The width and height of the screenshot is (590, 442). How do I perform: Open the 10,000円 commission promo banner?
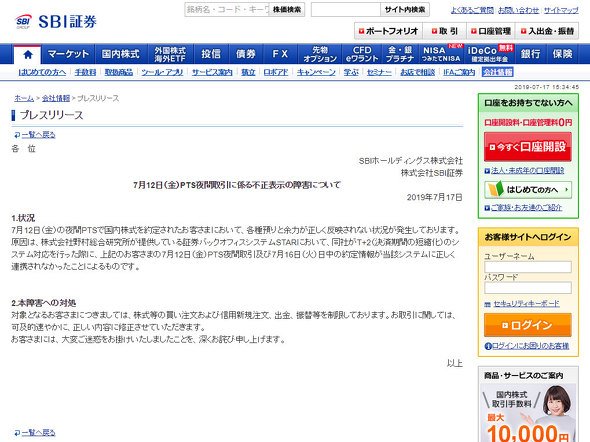click(528, 413)
